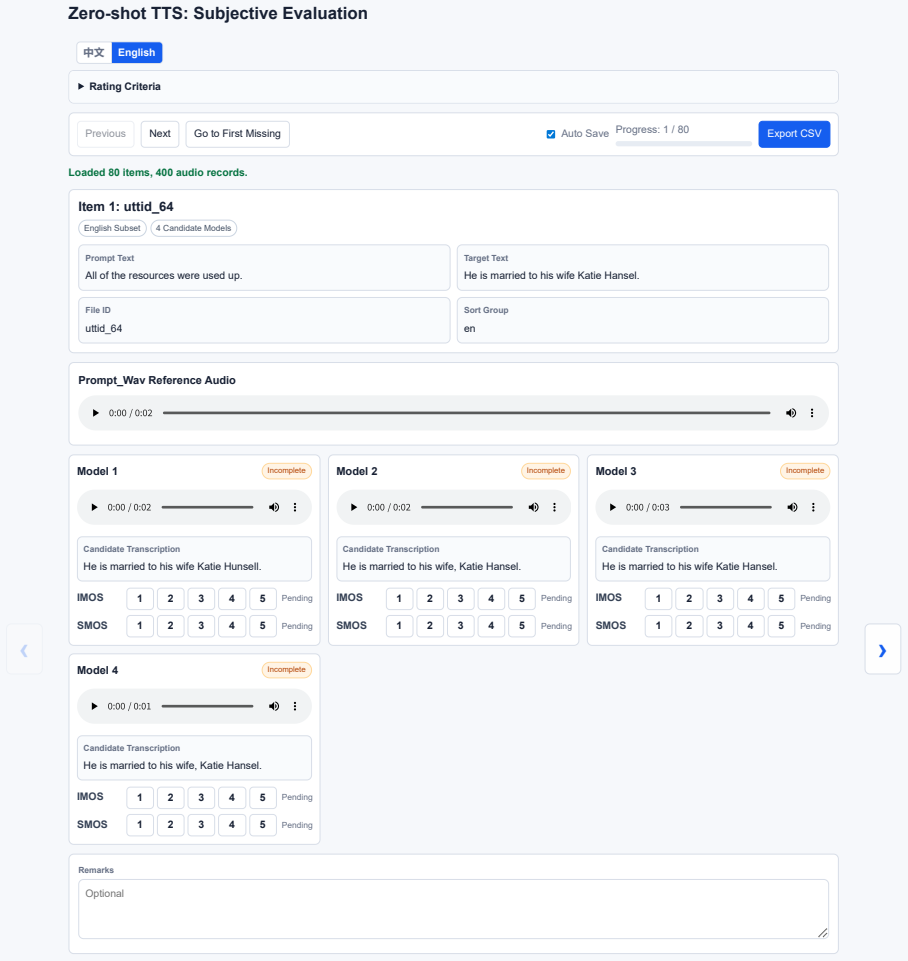Play Model 4 audio
This screenshot has width=908, height=961.
[94, 706]
